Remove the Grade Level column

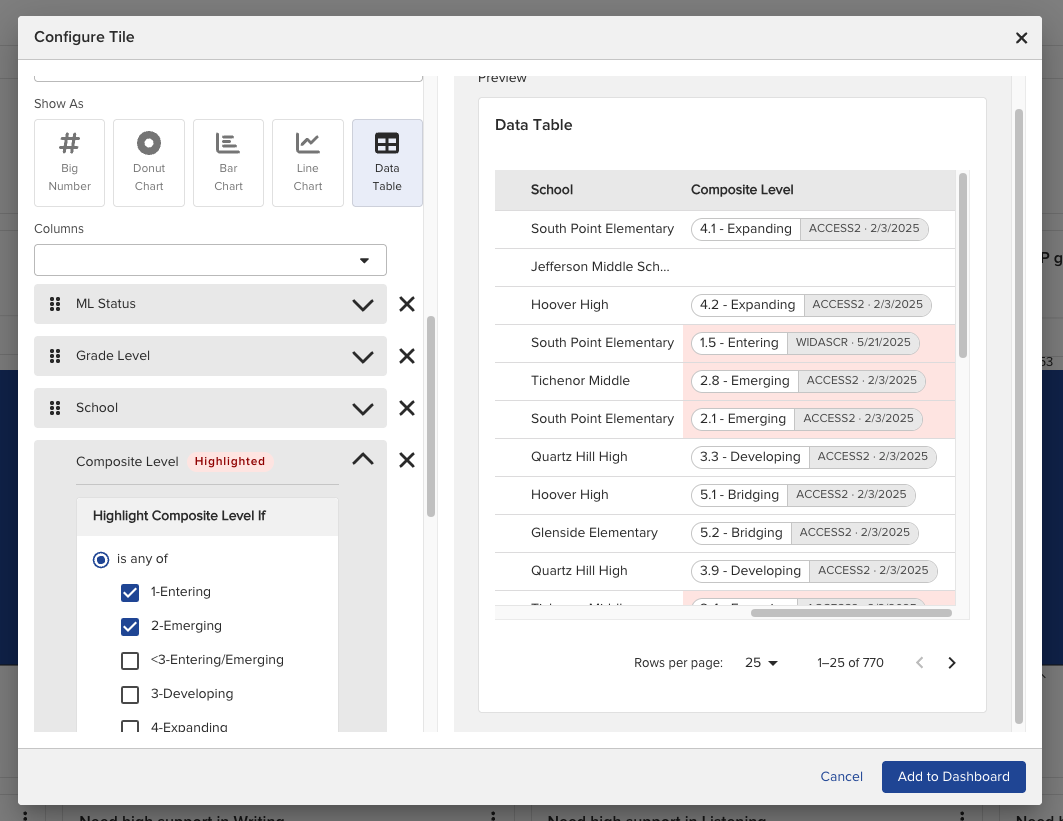[x=407, y=356]
